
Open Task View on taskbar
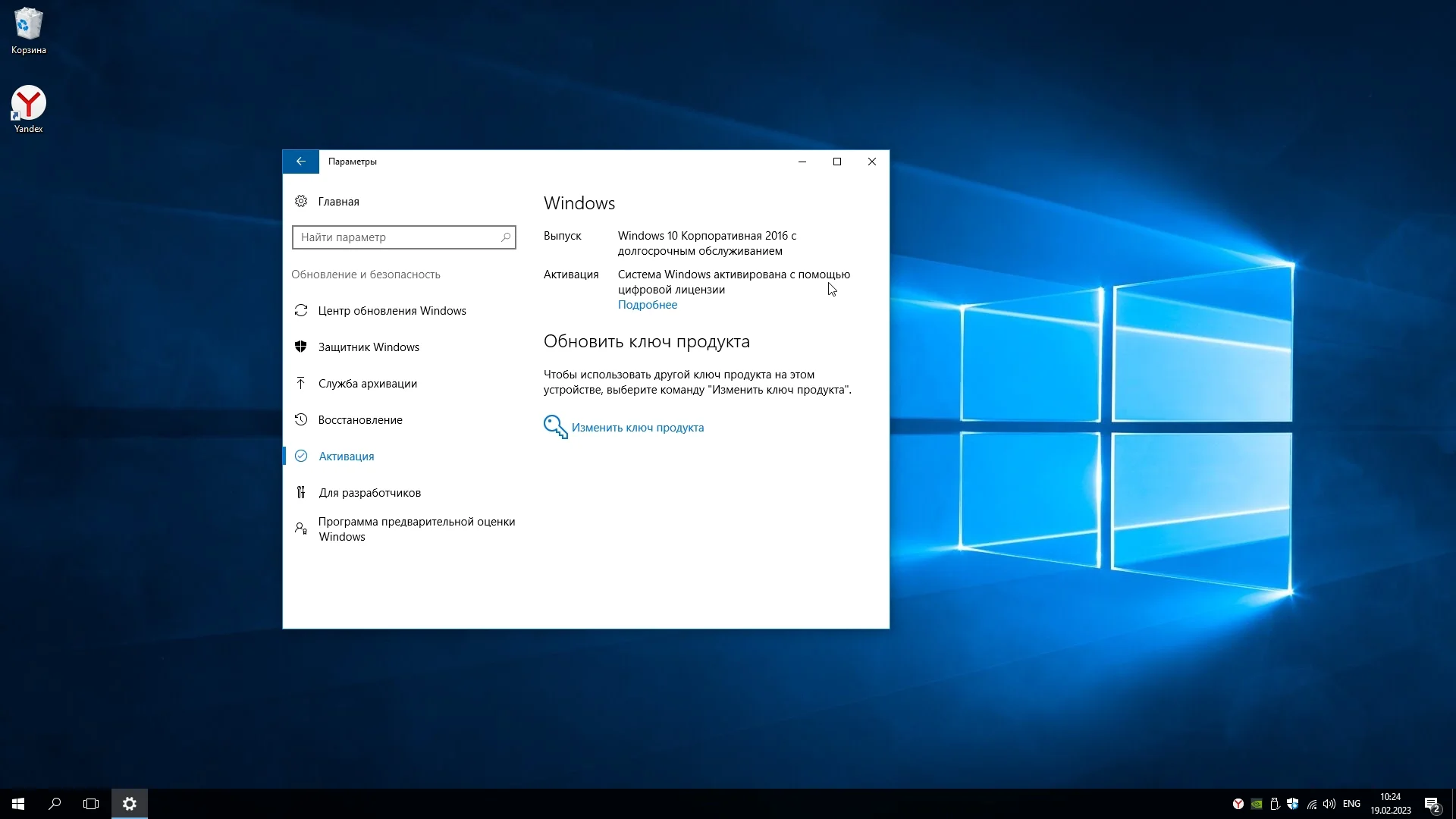[91, 804]
